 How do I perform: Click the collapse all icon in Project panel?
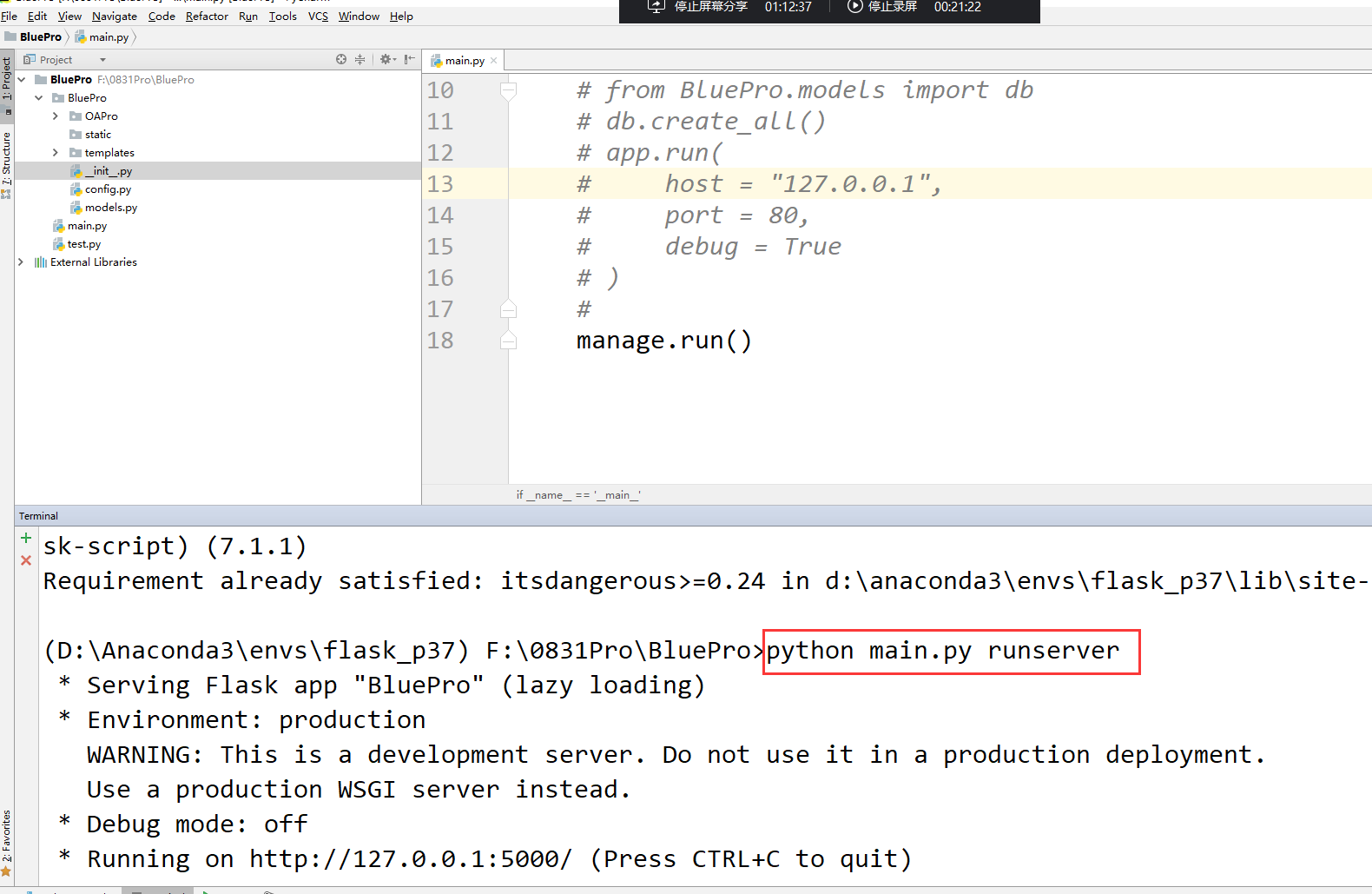(359, 59)
